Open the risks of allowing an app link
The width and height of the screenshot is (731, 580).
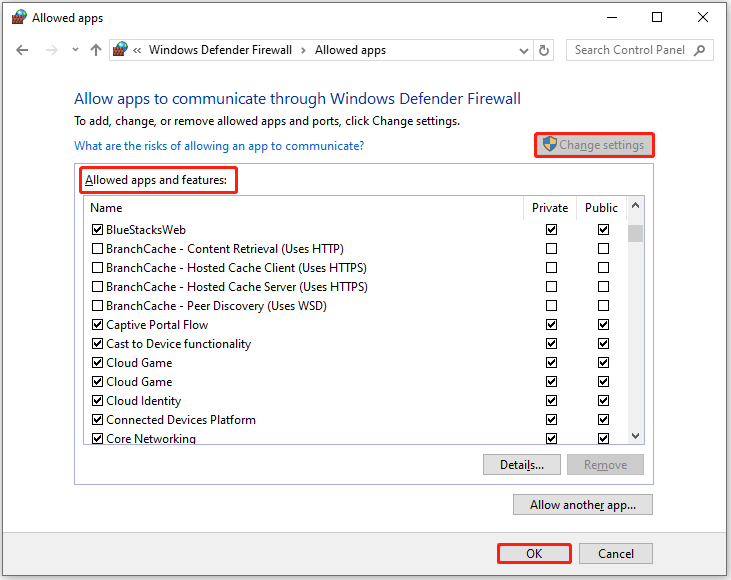point(219,146)
